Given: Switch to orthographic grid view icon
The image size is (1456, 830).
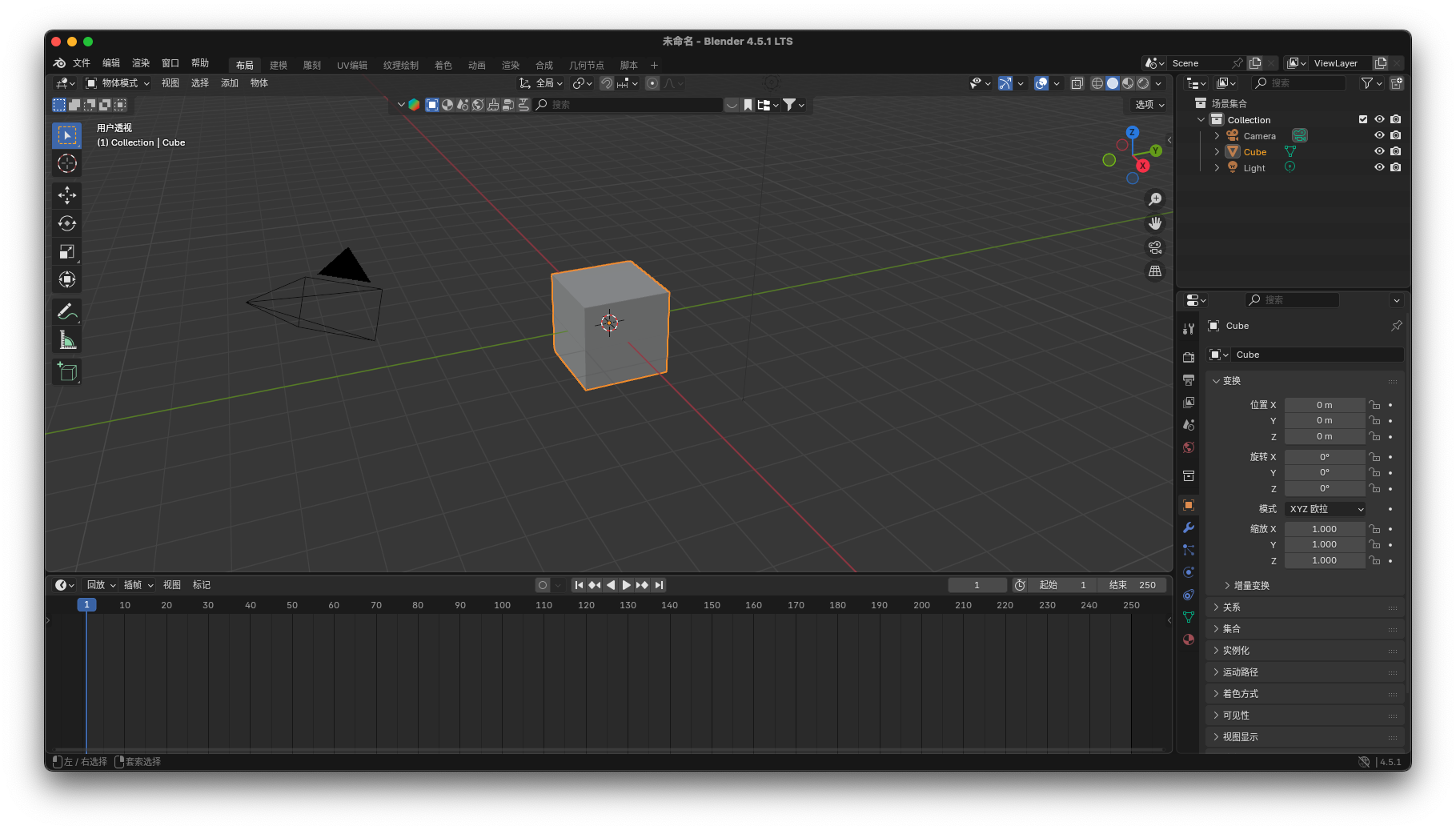Looking at the screenshot, I should tap(1155, 271).
